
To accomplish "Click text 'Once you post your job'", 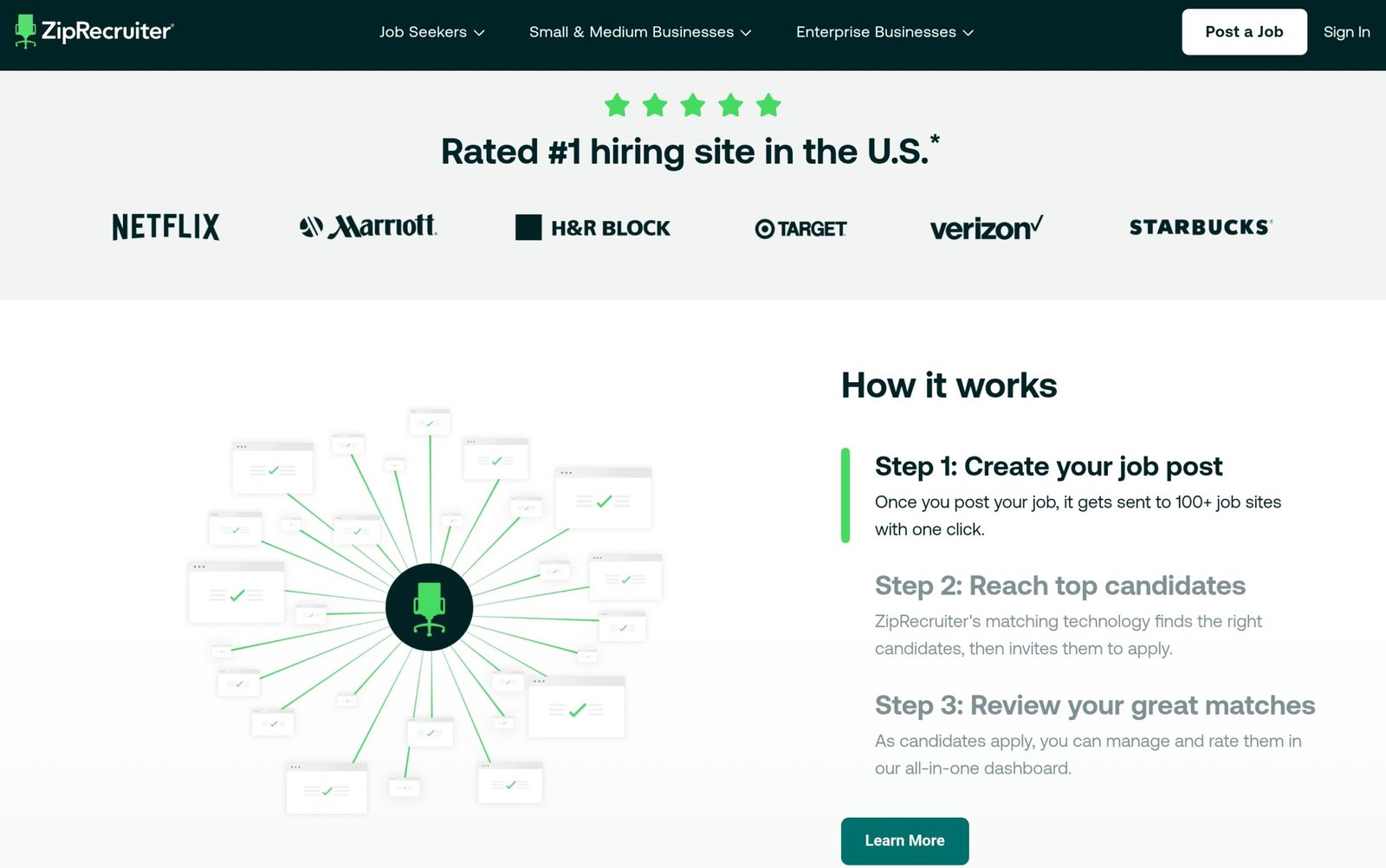I will pyautogui.click(x=965, y=502).
